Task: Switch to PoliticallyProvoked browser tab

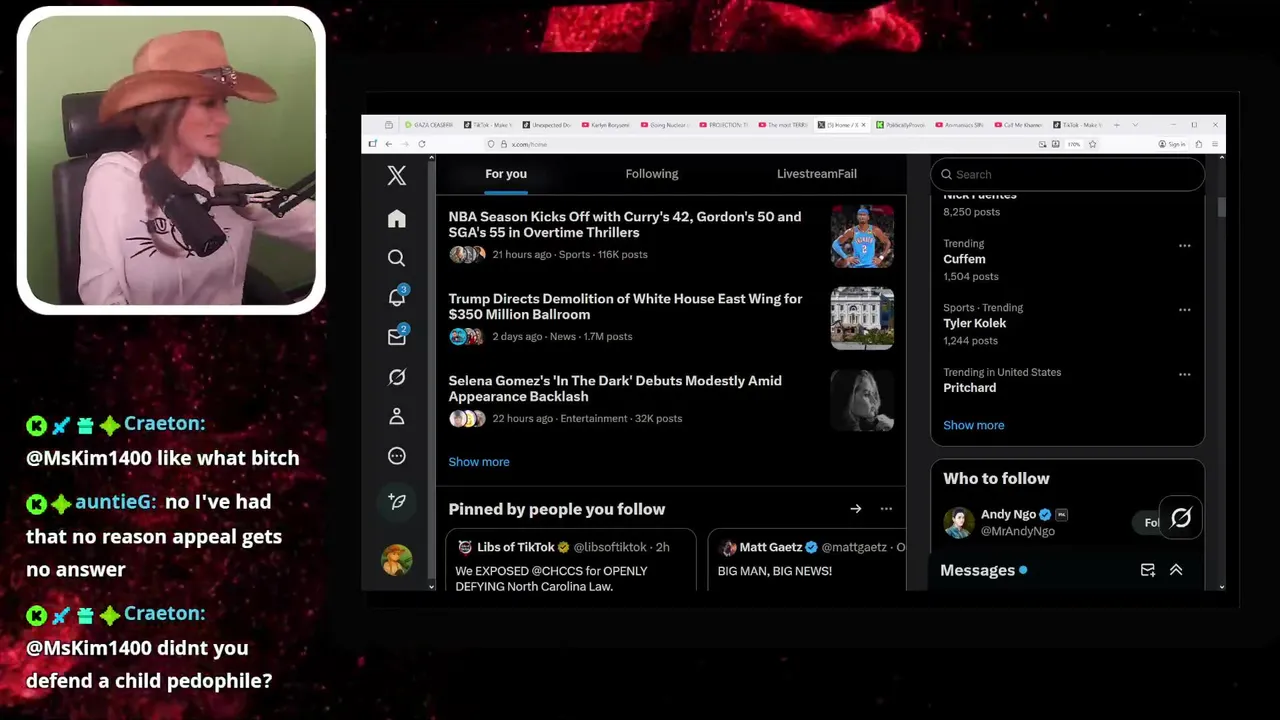Action: point(900,125)
